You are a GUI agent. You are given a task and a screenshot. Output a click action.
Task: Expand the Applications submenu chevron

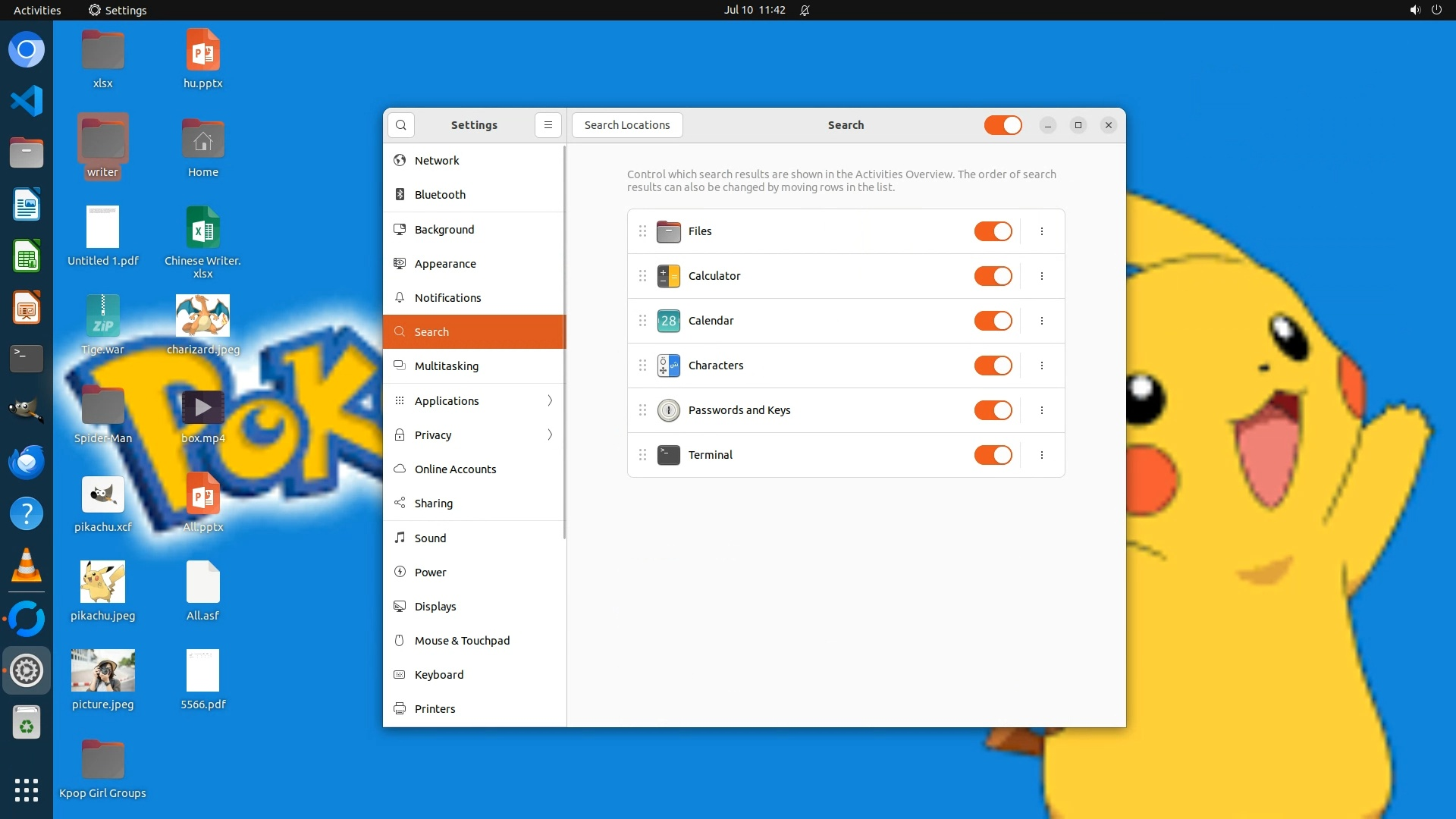[550, 400]
